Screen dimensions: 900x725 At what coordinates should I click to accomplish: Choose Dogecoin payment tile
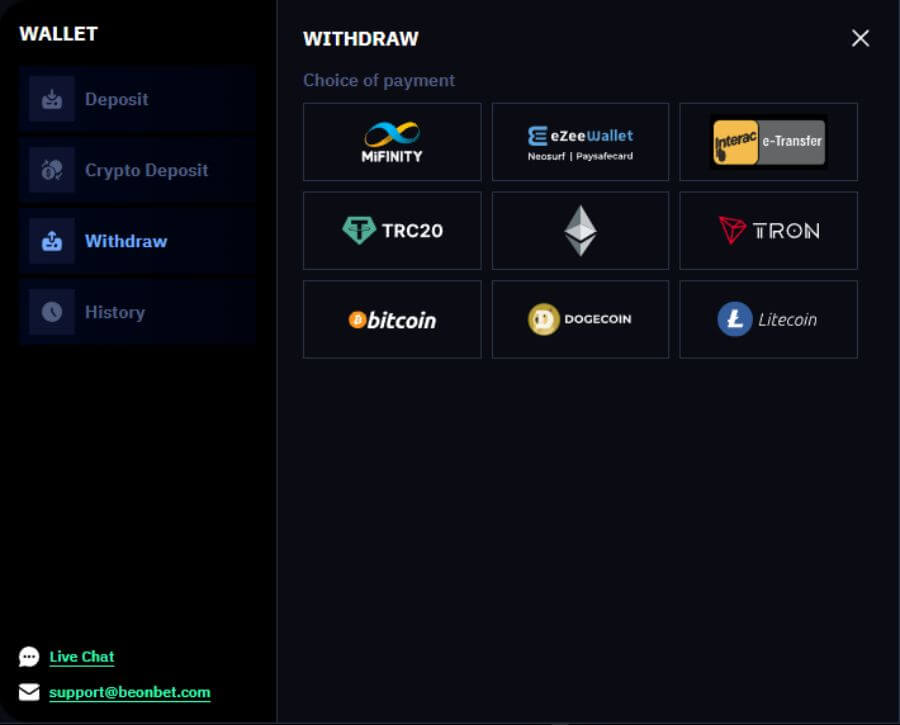coord(580,319)
